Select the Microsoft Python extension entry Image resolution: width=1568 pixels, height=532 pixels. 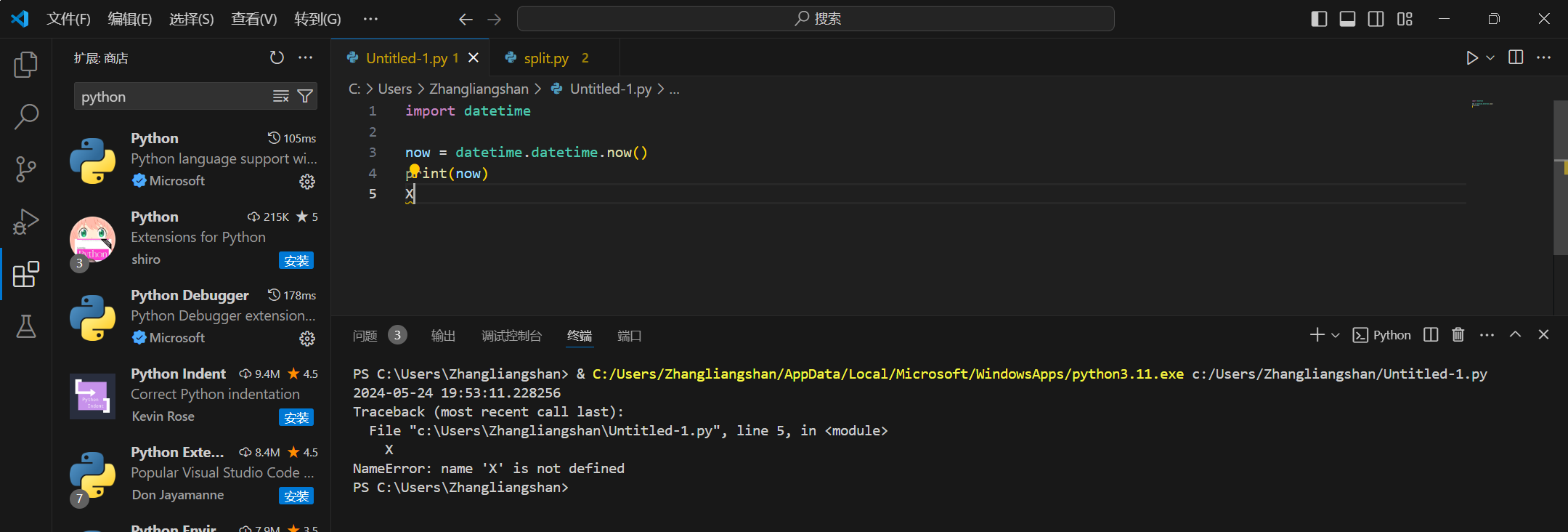coord(192,160)
